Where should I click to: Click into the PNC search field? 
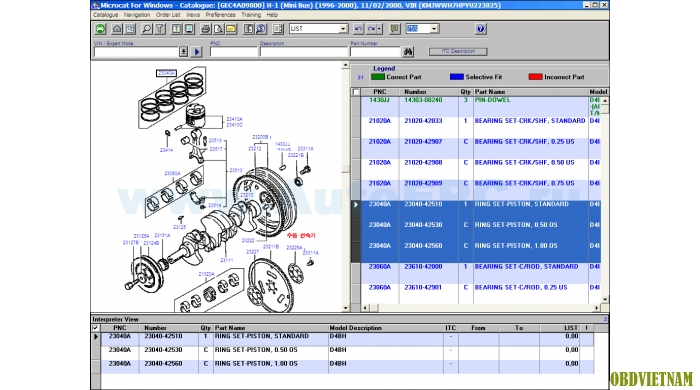[233, 52]
